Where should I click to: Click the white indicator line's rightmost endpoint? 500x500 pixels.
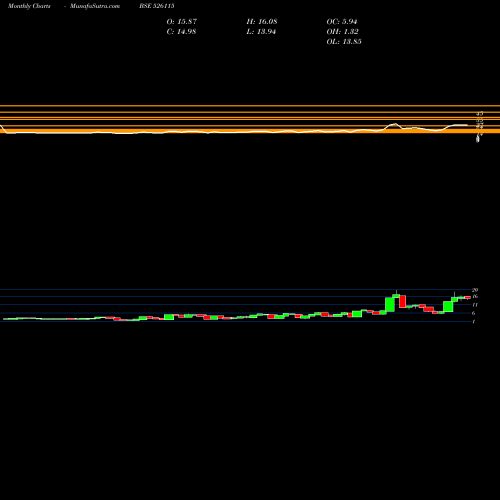click(x=467, y=125)
